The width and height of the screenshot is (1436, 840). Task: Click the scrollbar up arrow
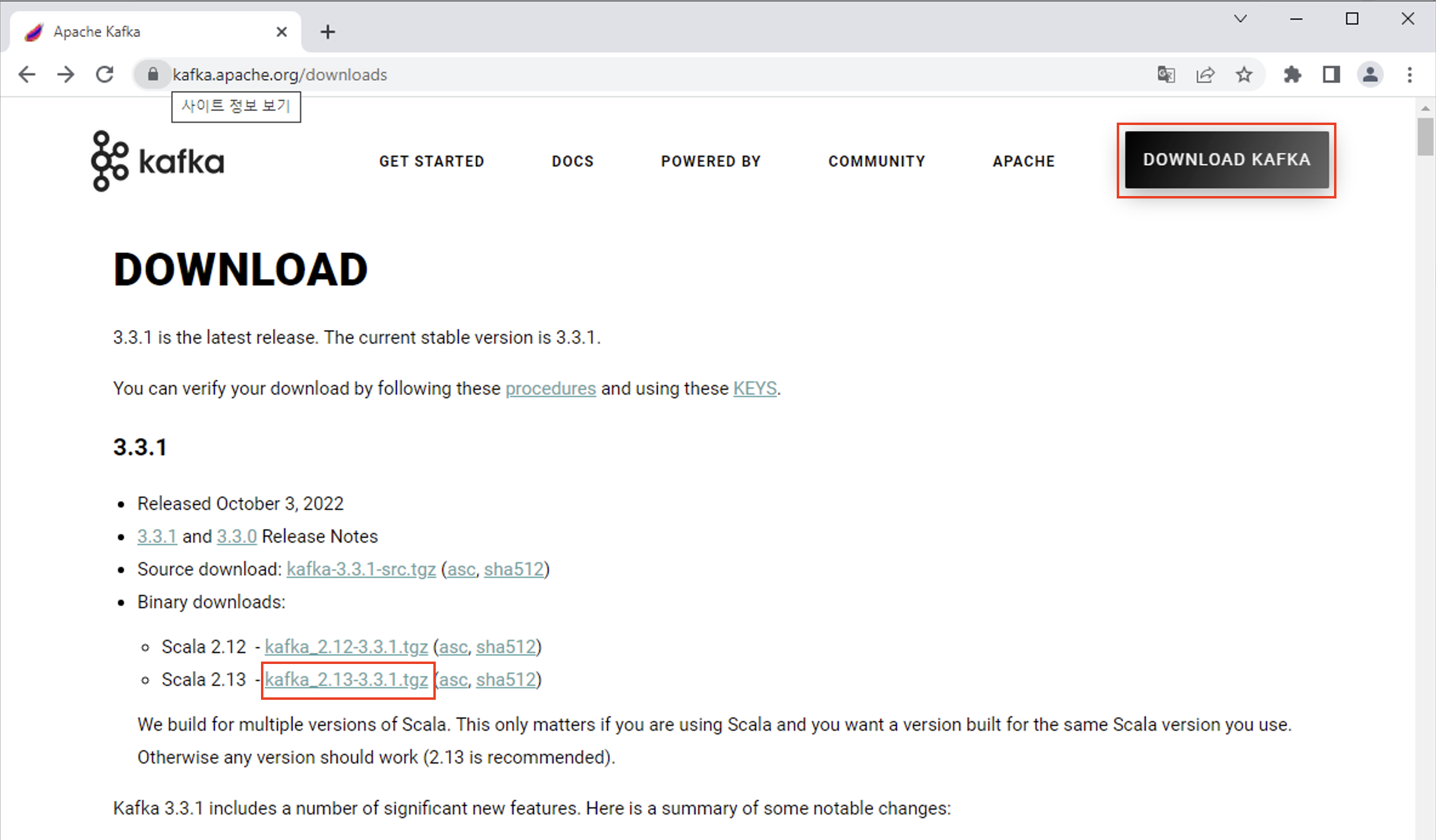1425,108
